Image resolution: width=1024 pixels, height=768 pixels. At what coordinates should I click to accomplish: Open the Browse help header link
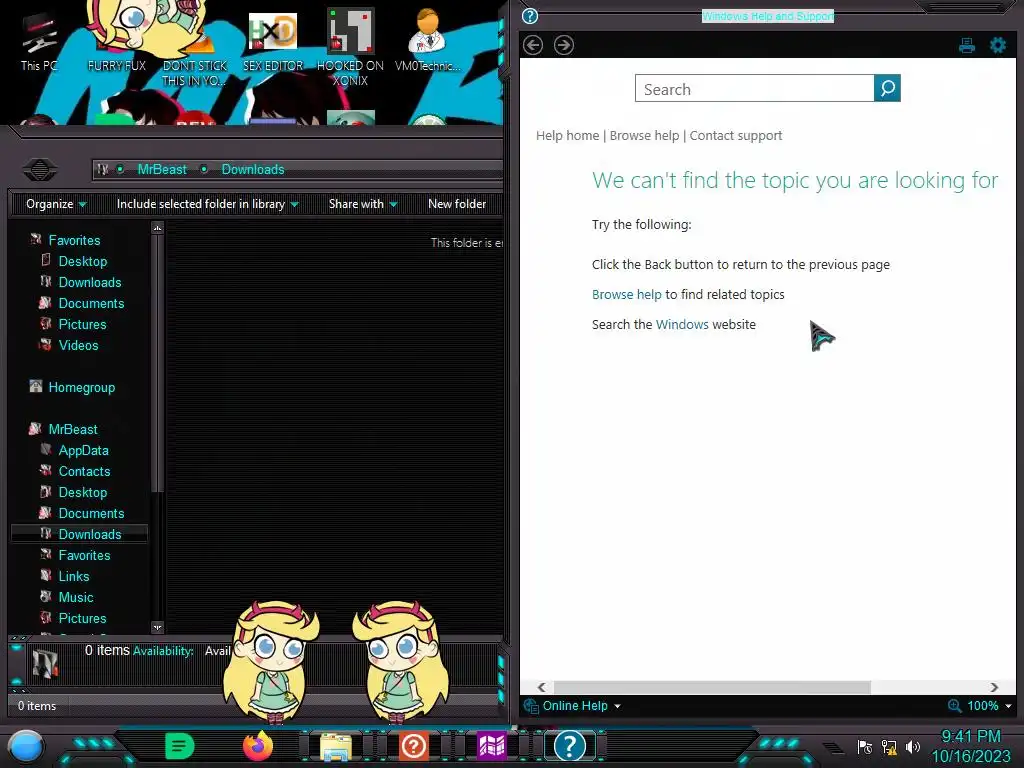(644, 135)
